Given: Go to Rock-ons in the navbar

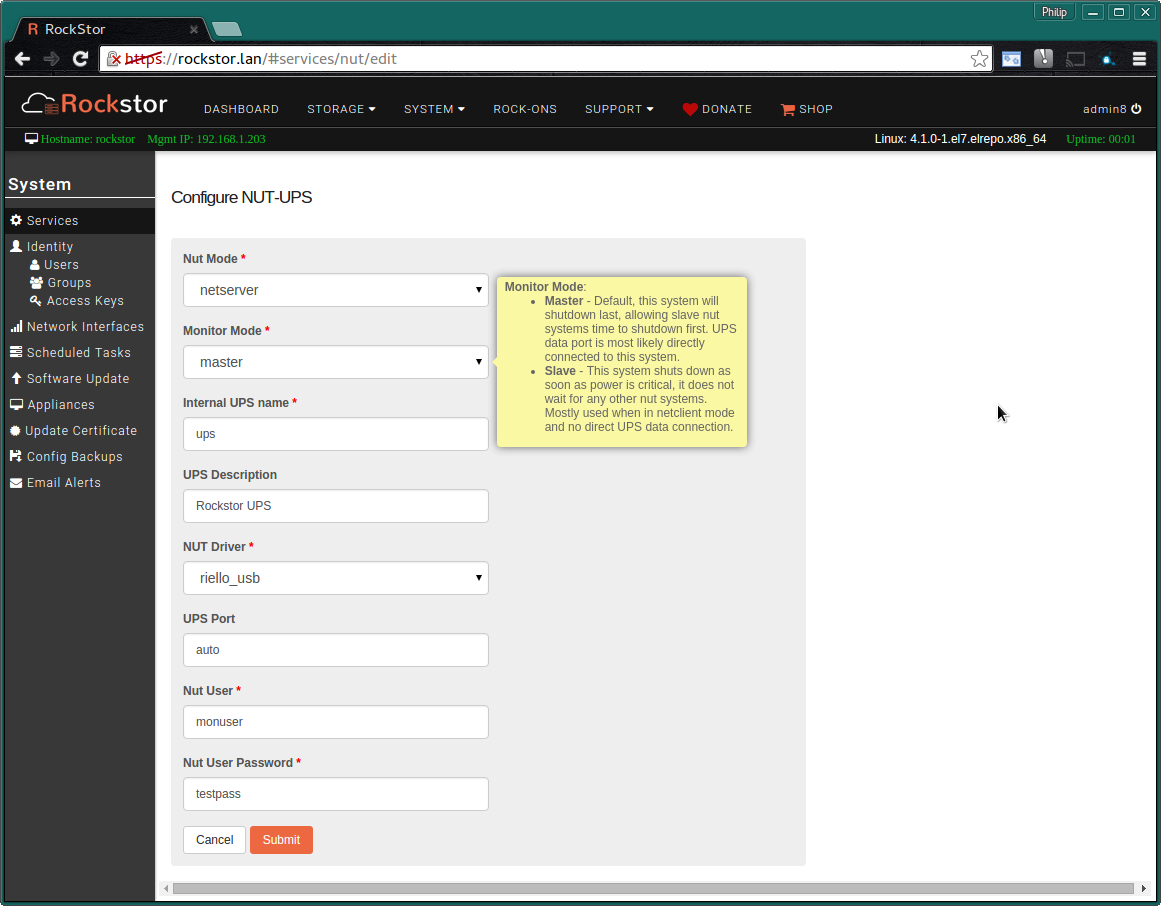Looking at the screenshot, I should click(x=525, y=109).
